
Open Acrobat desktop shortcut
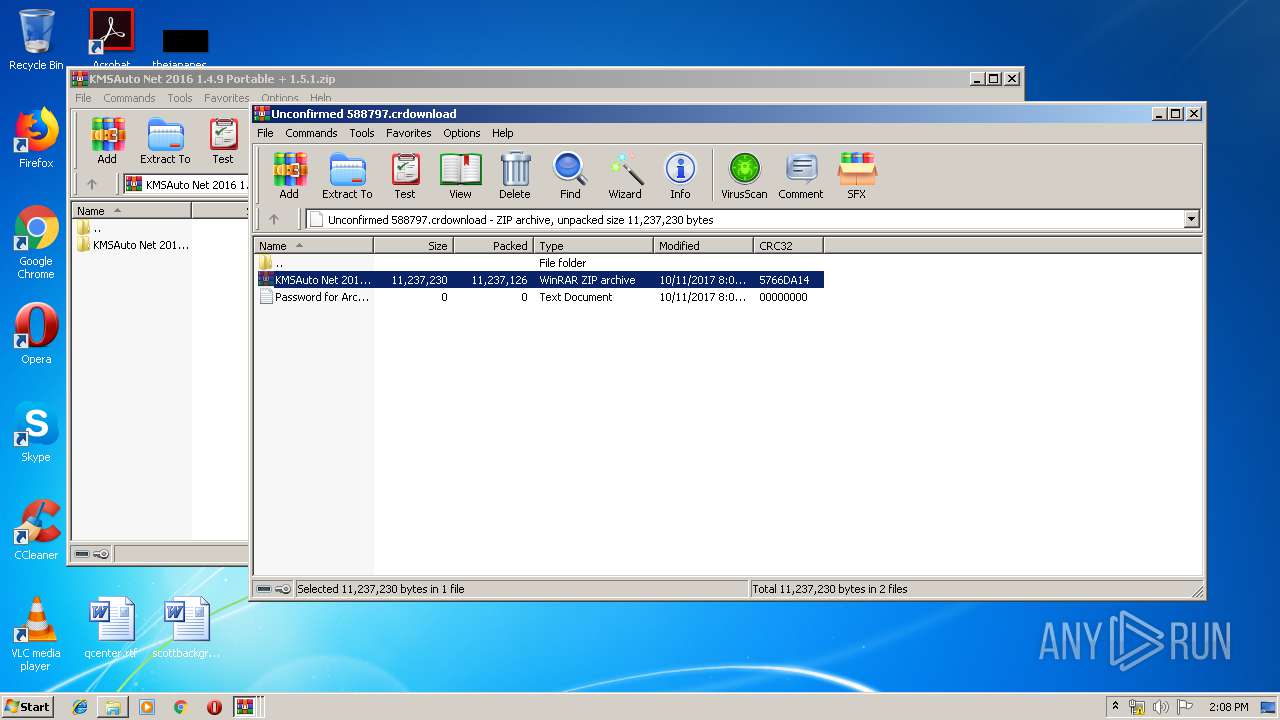(x=111, y=38)
